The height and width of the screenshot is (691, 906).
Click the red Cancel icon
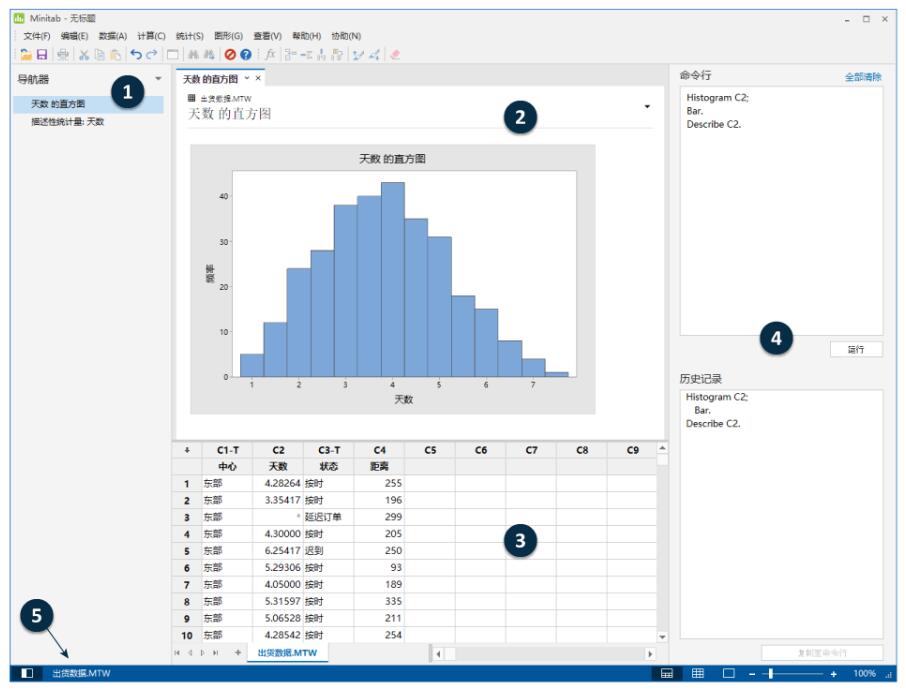click(230, 54)
